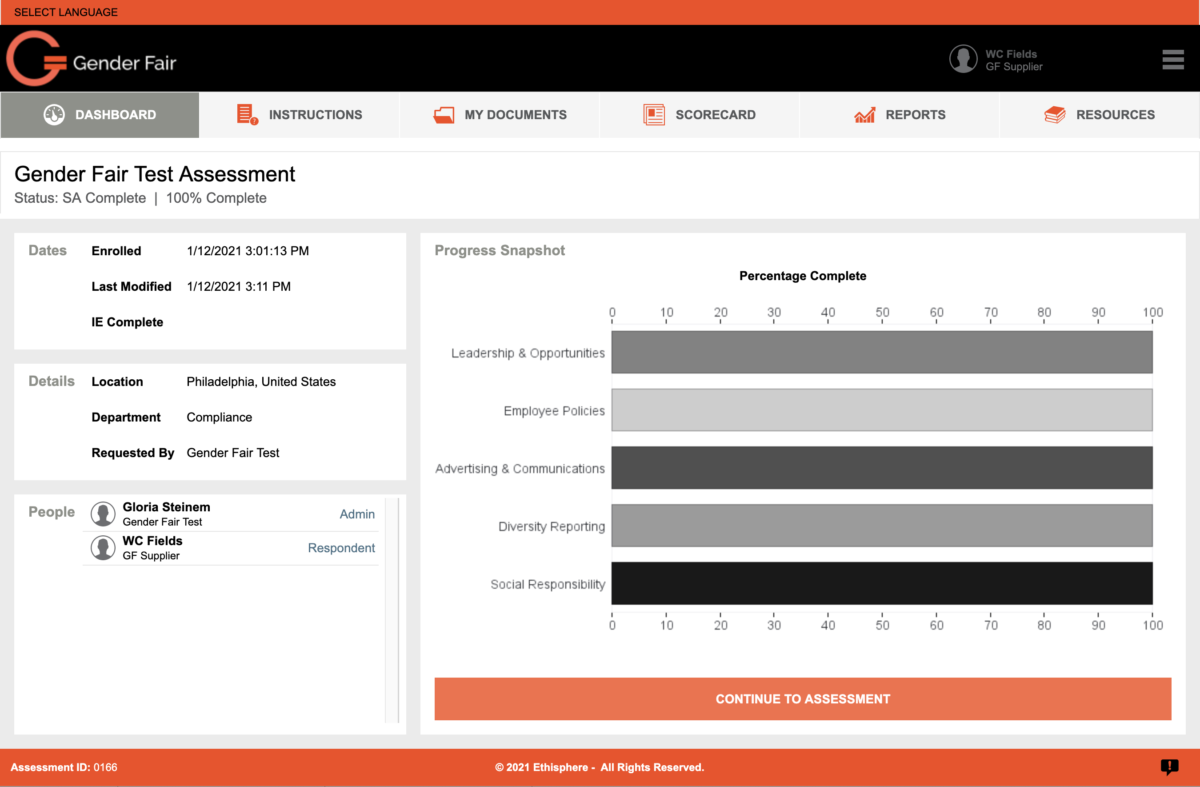Click the Resources books icon
The height and width of the screenshot is (787, 1200).
click(x=1055, y=115)
